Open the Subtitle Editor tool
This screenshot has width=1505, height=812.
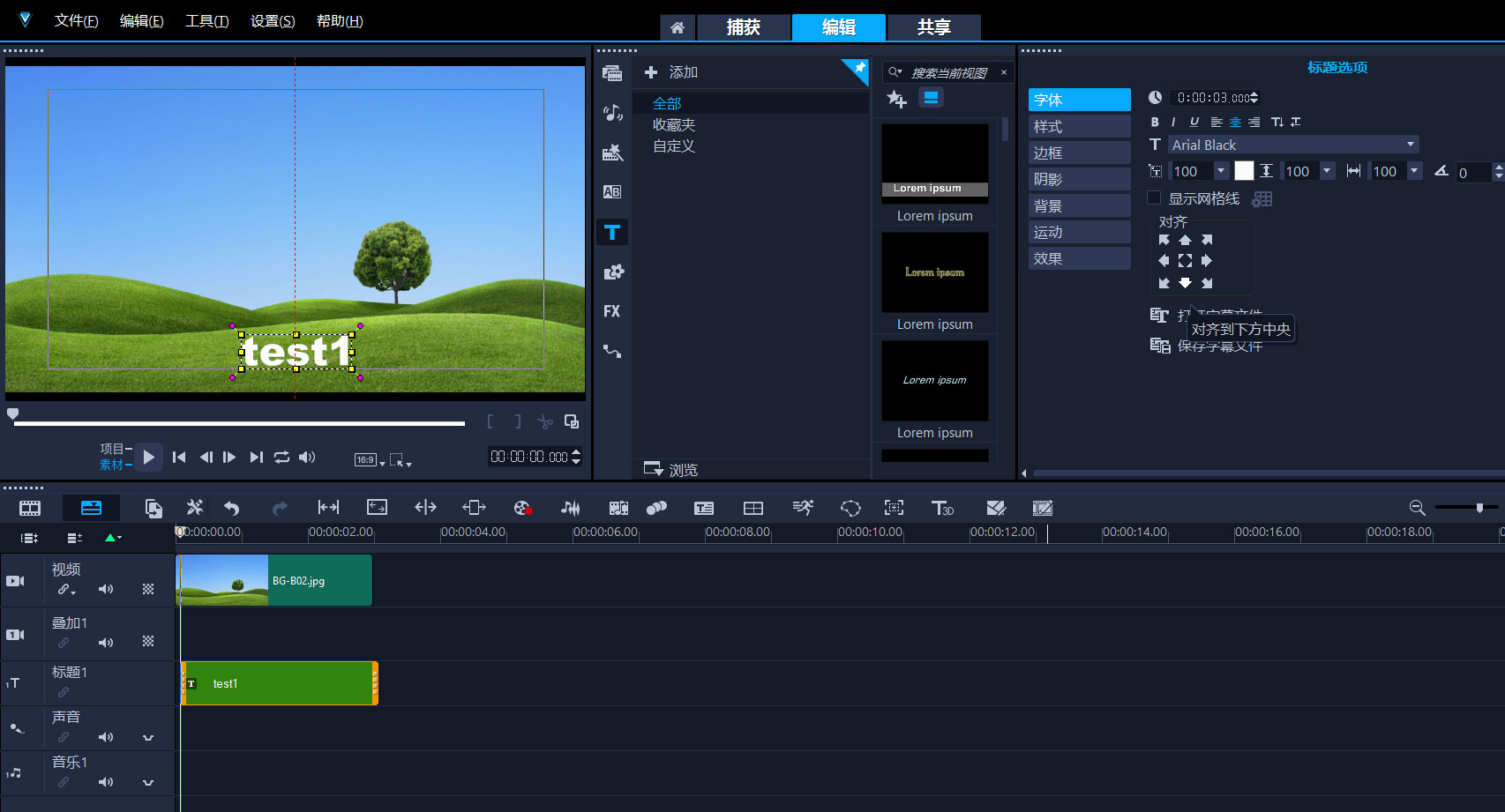click(x=704, y=508)
